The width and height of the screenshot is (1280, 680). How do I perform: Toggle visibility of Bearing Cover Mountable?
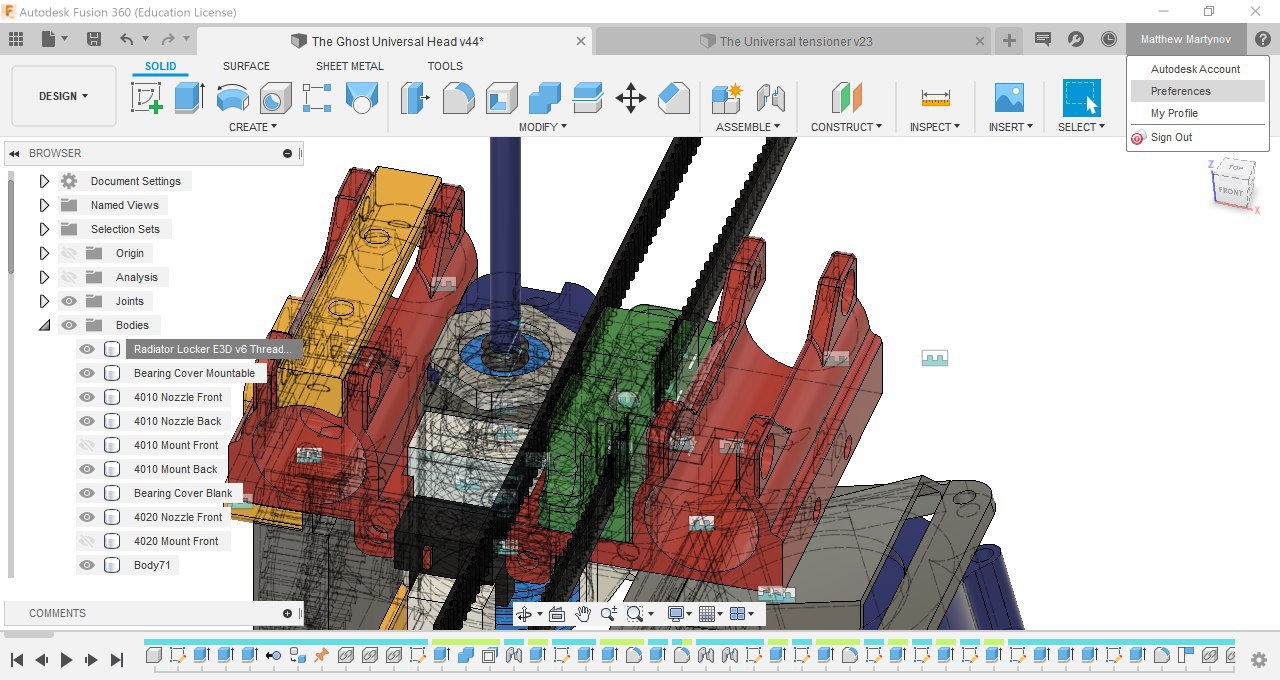tap(87, 373)
